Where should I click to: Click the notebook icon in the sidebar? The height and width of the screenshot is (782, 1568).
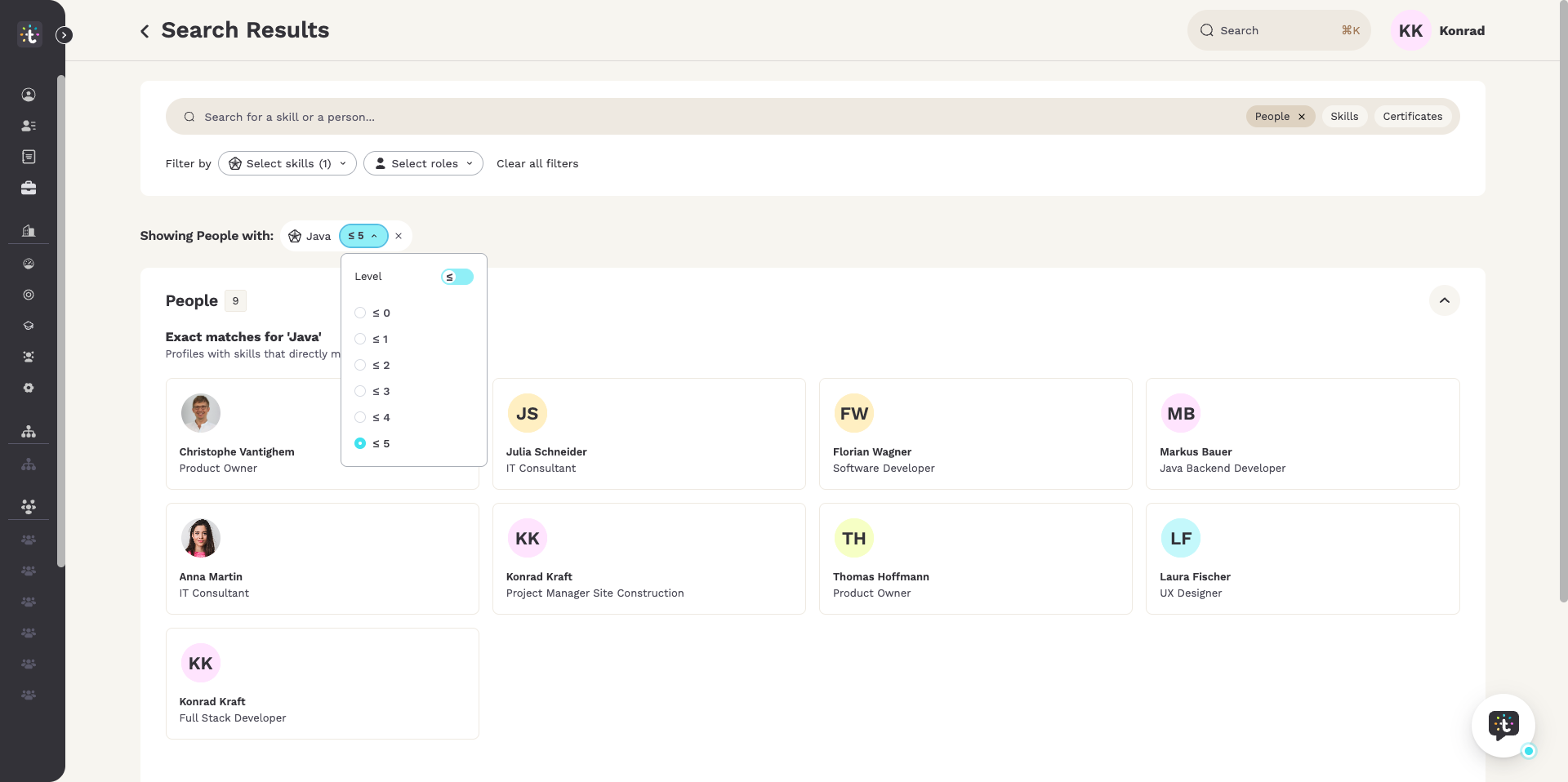(x=29, y=157)
